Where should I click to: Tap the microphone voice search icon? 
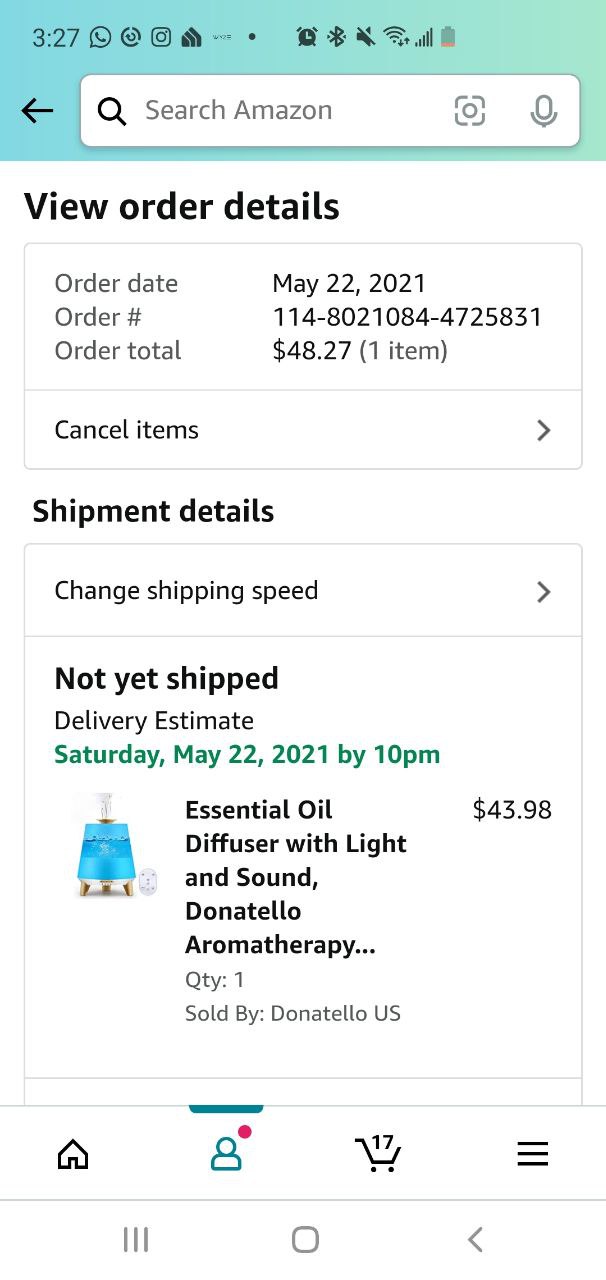[x=543, y=111]
